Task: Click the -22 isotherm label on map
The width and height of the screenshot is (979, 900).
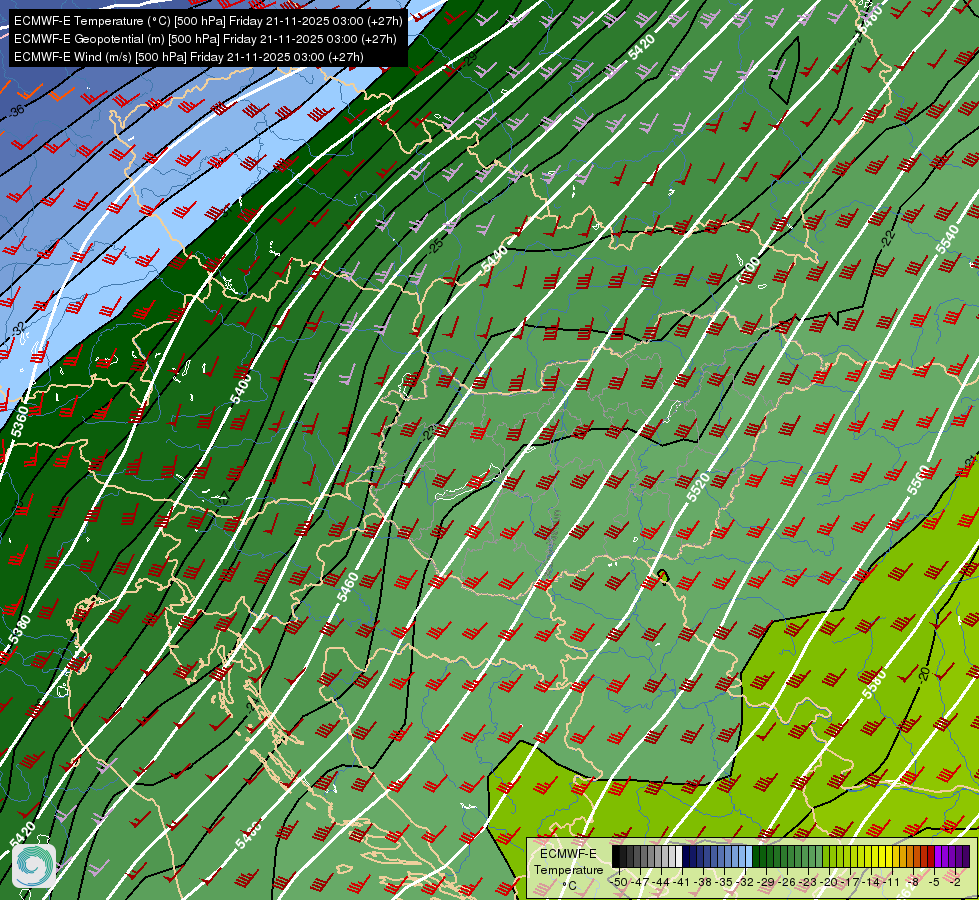Action: (887, 237)
